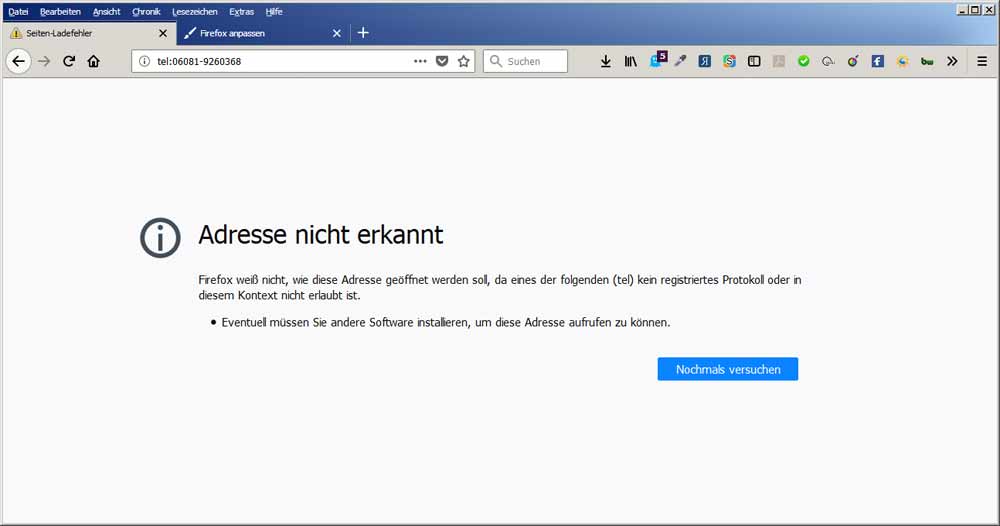
Task: Open the Firefox hamburger menu
Action: point(982,61)
